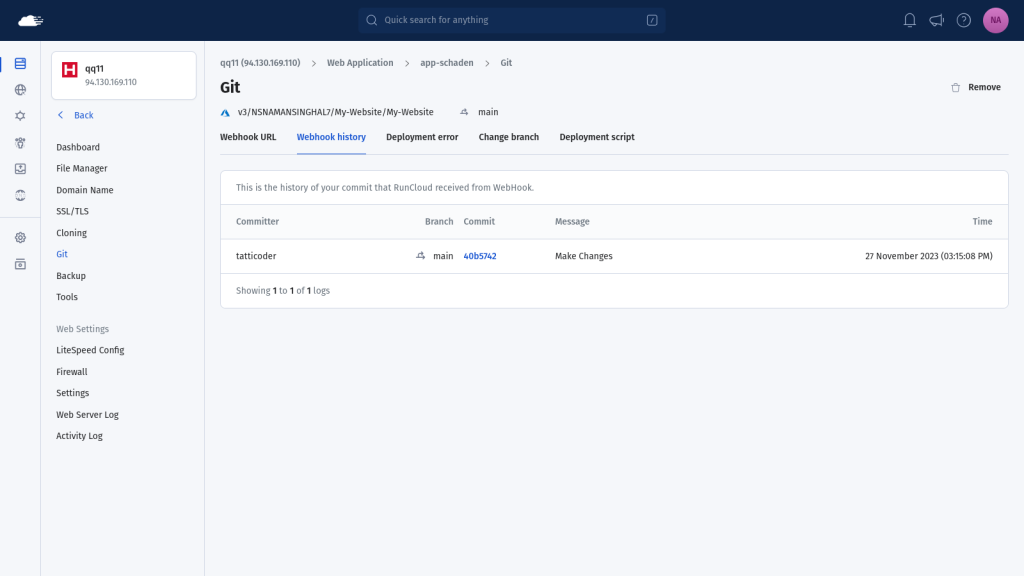
Task: Select the globe icon in left rail
Action: click(x=20, y=89)
